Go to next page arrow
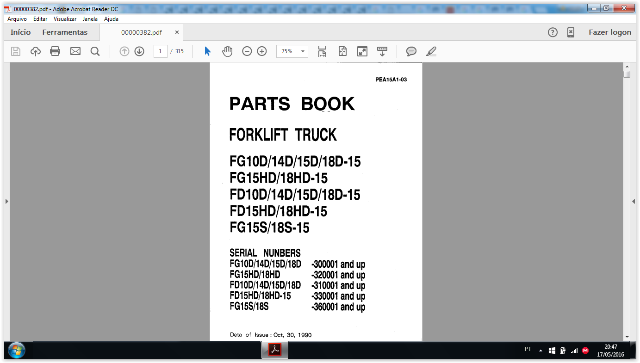 tap(140, 51)
